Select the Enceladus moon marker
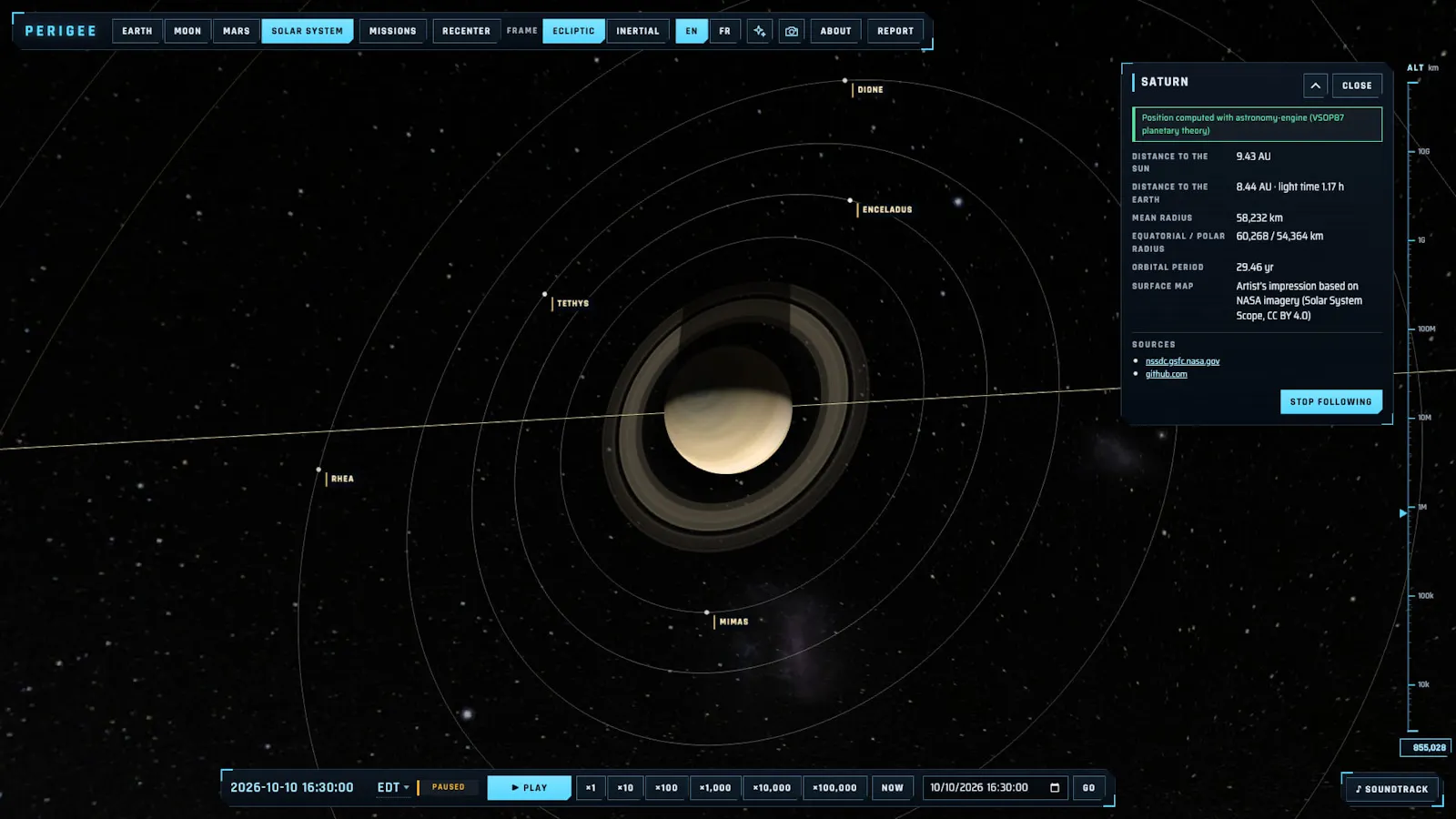The width and height of the screenshot is (1456, 819). pos(850,200)
